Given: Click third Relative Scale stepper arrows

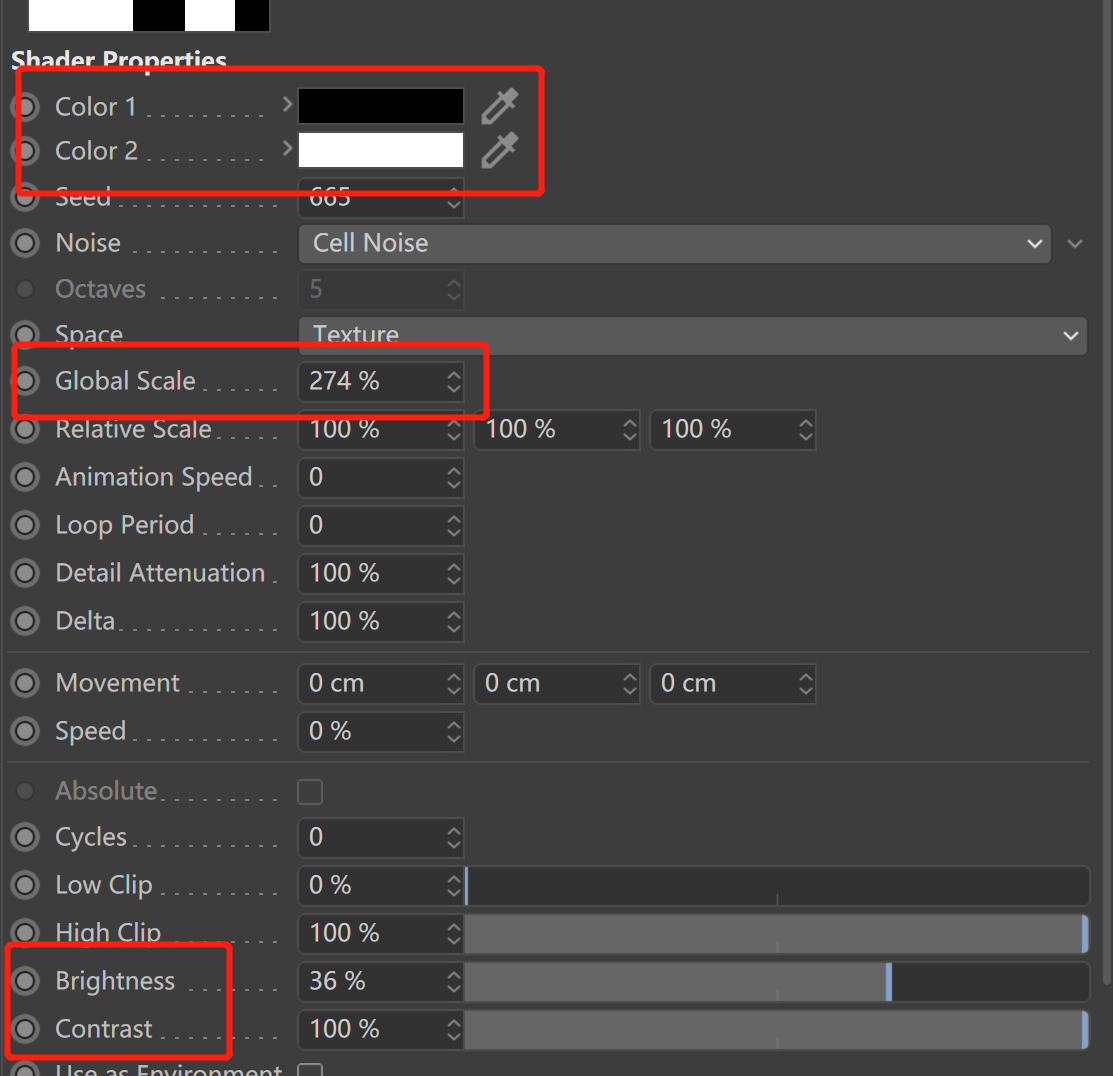Looking at the screenshot, I should pos(806,429).
